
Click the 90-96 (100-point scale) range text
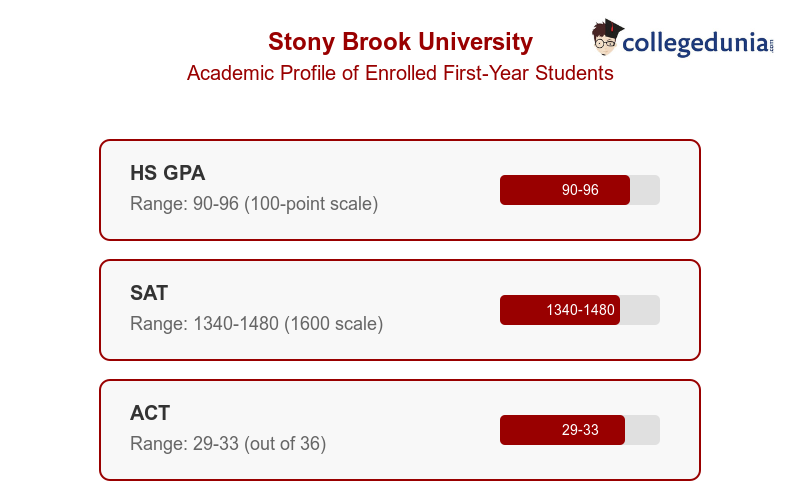click(x=254, y=204)
